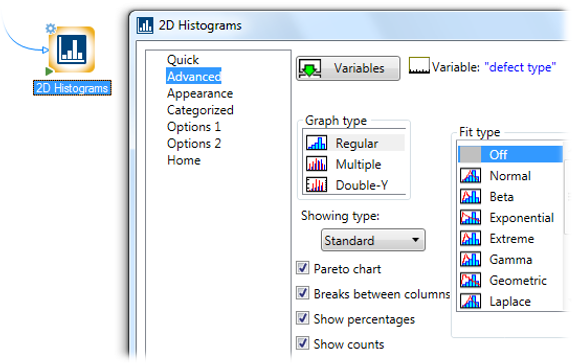Choose the Double-Y graph type icon
The height and width of the screenshot is (364, 572).
pyautogui.click(x=316, y=185)
